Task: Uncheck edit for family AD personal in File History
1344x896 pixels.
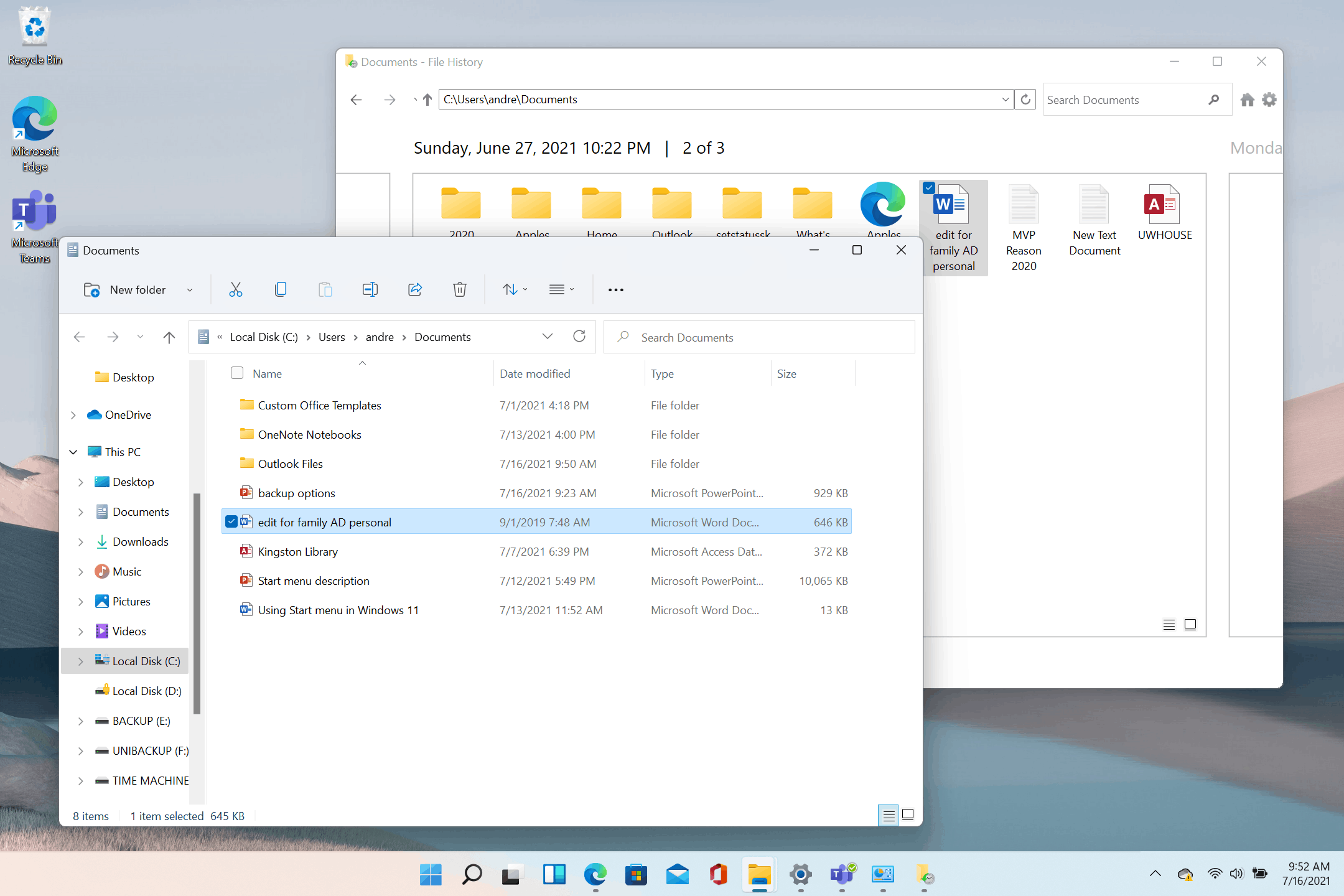Action: [929, 188]
